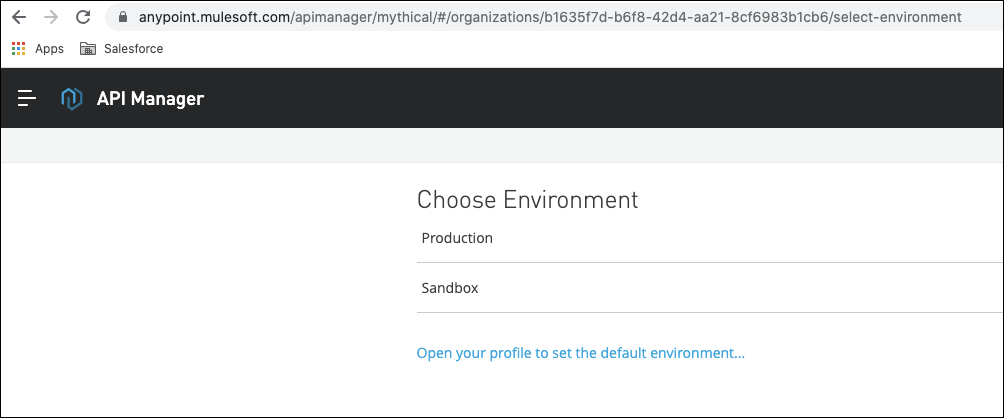Image resolution: width=1004 pixels, height=418 pixels.
Task: Open the hamburger navigation menu
Action: [x=27, y=98]
